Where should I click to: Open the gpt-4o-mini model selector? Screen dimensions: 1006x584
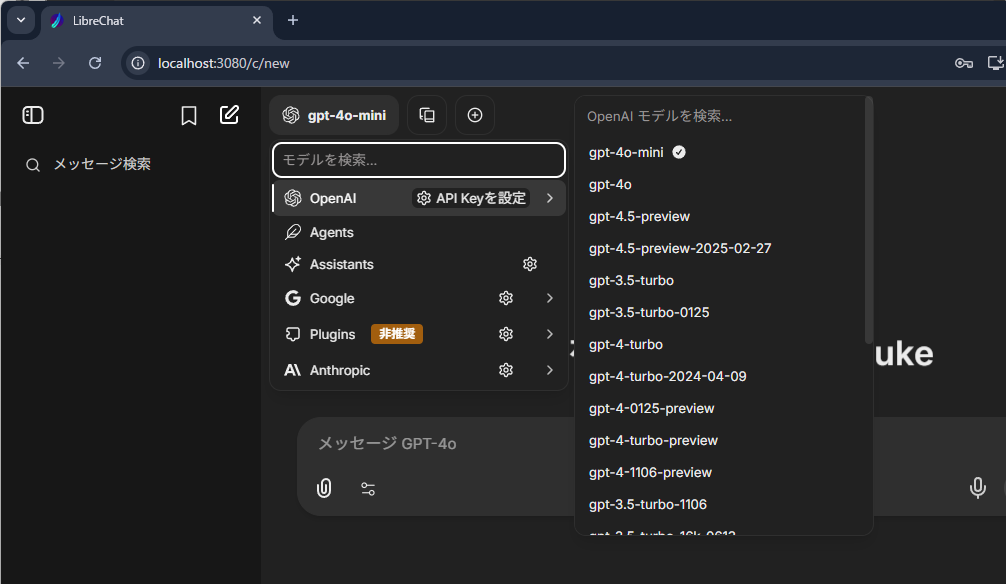pyautogui.click(x=334, y=115)
